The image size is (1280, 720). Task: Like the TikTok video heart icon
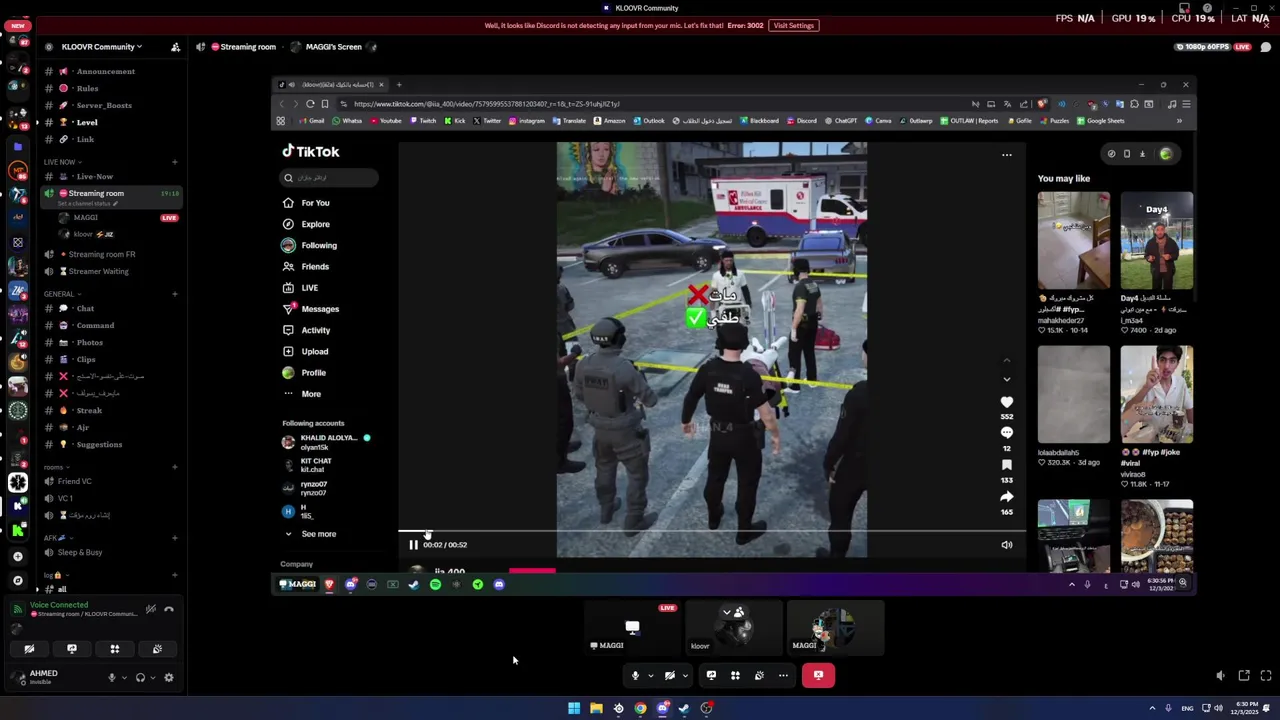[x=1007, y=402]
